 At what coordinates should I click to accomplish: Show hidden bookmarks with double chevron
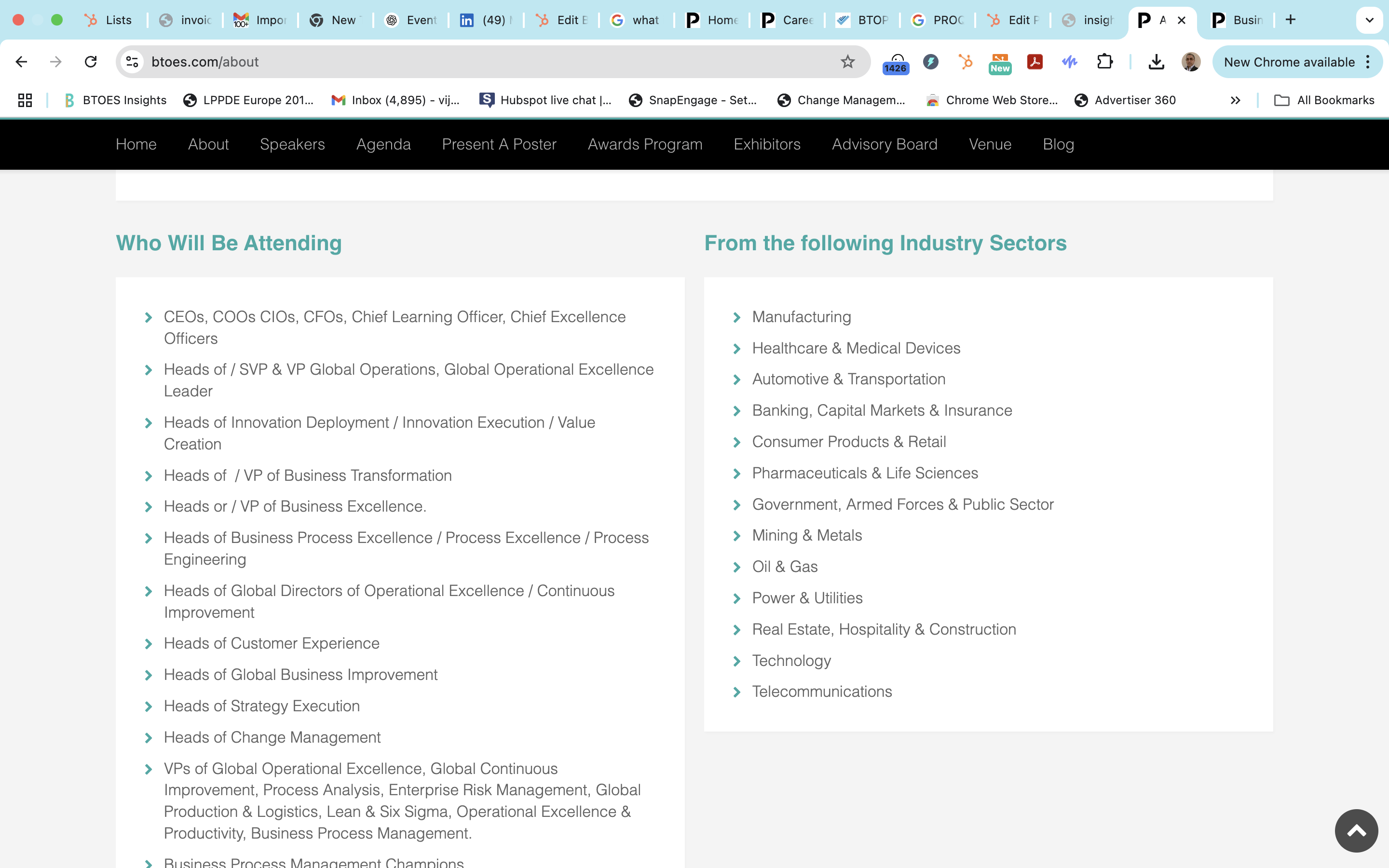(1235, 100)
